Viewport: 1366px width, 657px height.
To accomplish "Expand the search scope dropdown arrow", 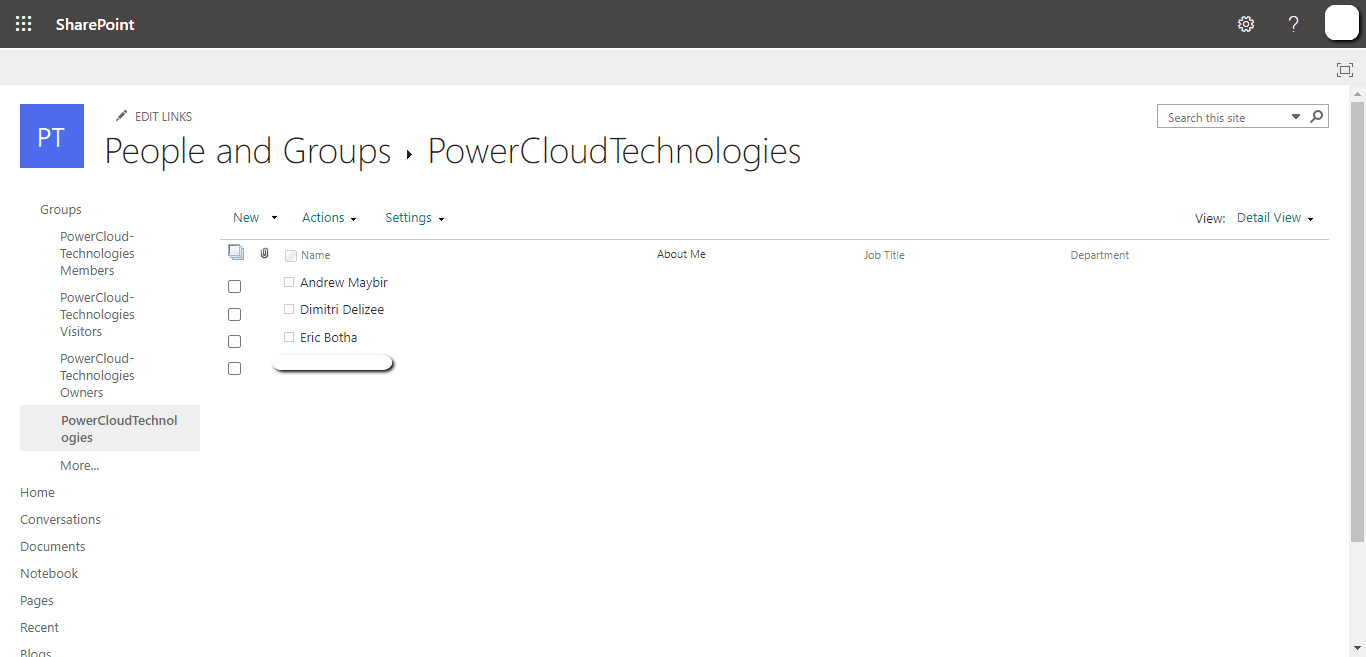I will pyautogui.click(x=1296, y=117).
